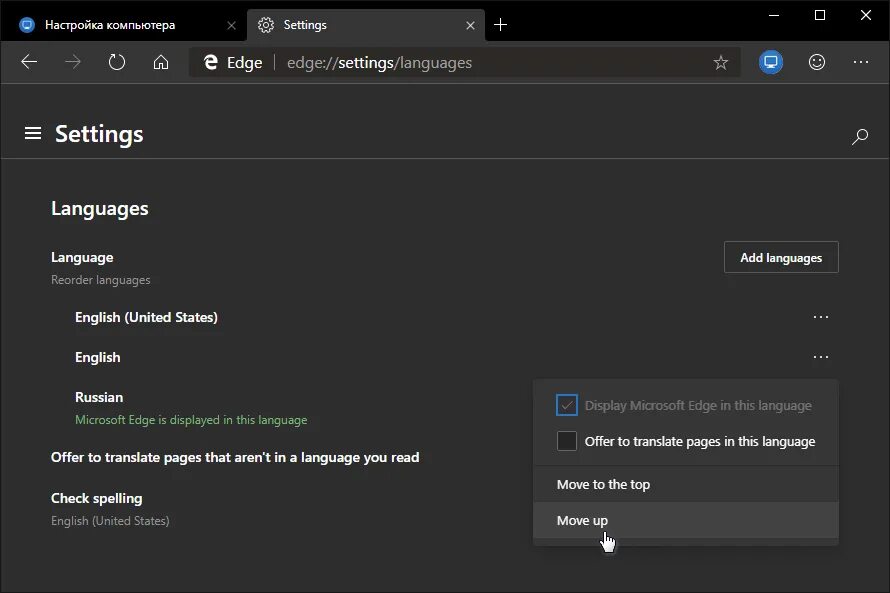Viewport: 890px width, 593px height.
Task: Switch to the Settings tab
Action: click(x=366, y=25)
